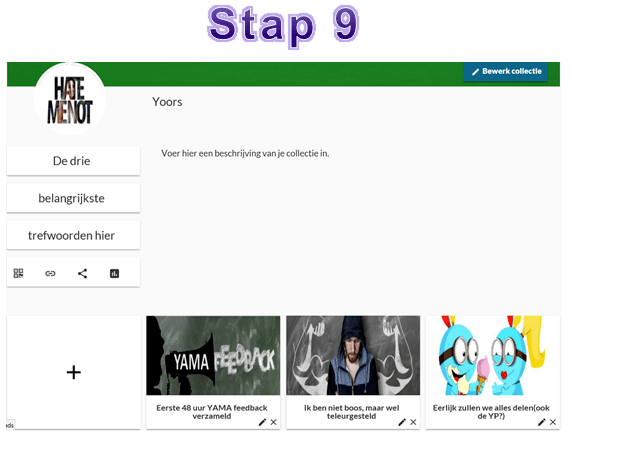Remove the YAMA feedback post from collection
The height and width of the screenshot is (450, 622).
point(274,422)
